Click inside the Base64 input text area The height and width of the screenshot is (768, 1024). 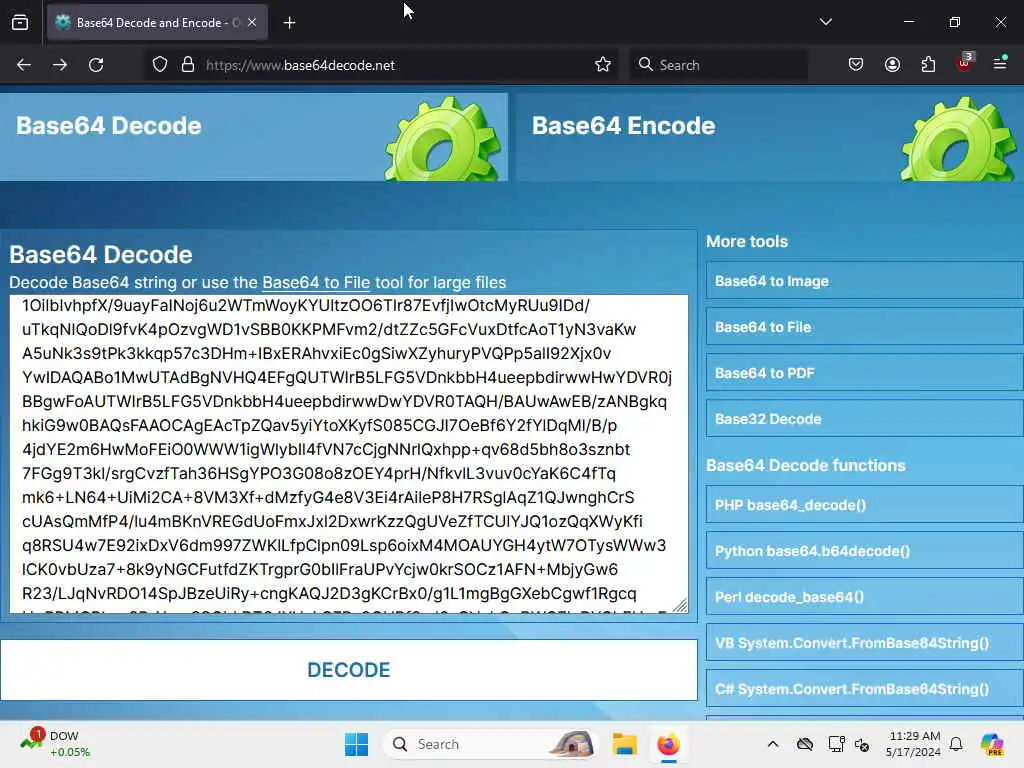pyautogui.click(x=349, y=454)
